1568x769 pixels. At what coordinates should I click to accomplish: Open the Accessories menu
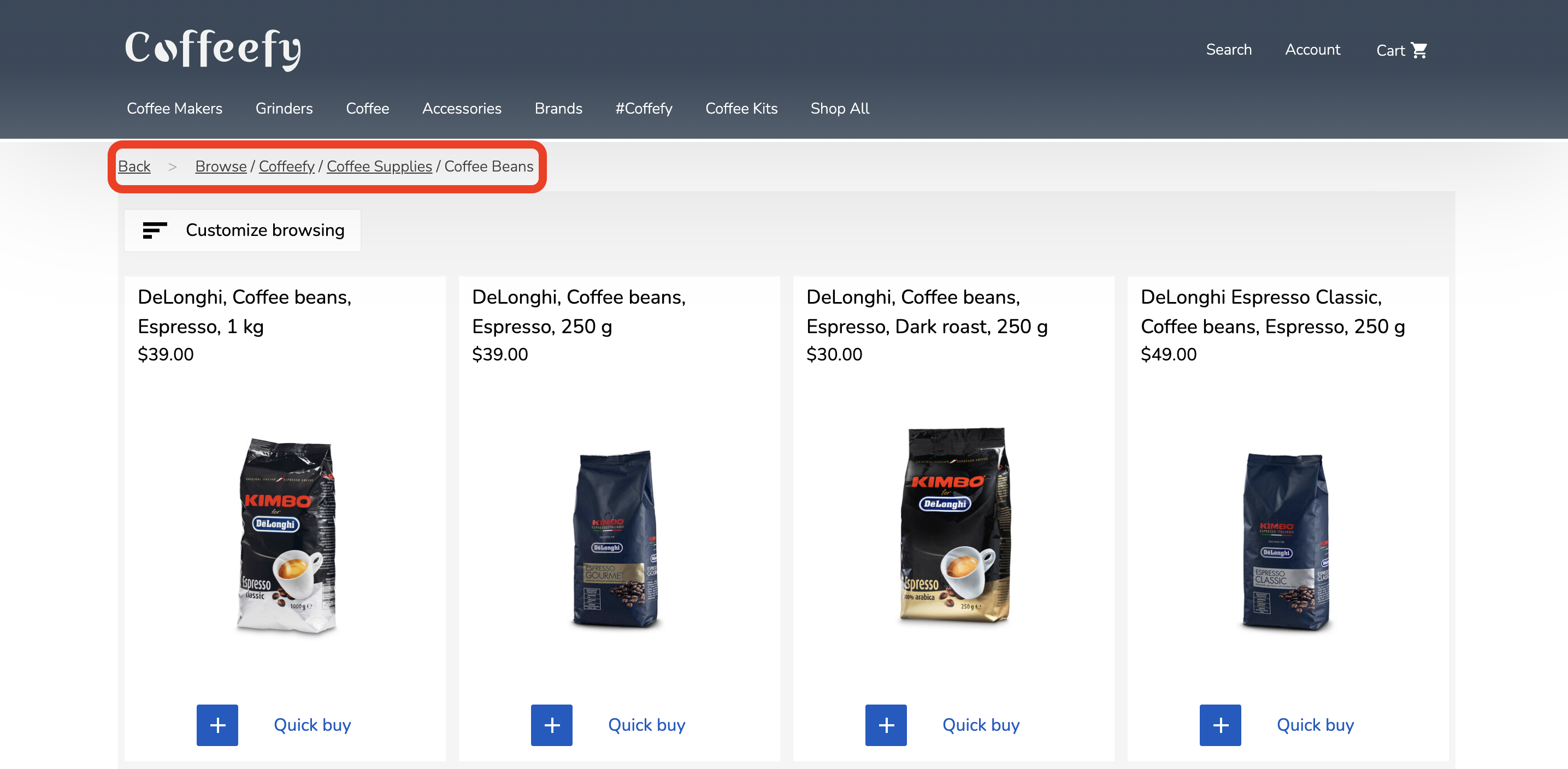tap(462, 108)
